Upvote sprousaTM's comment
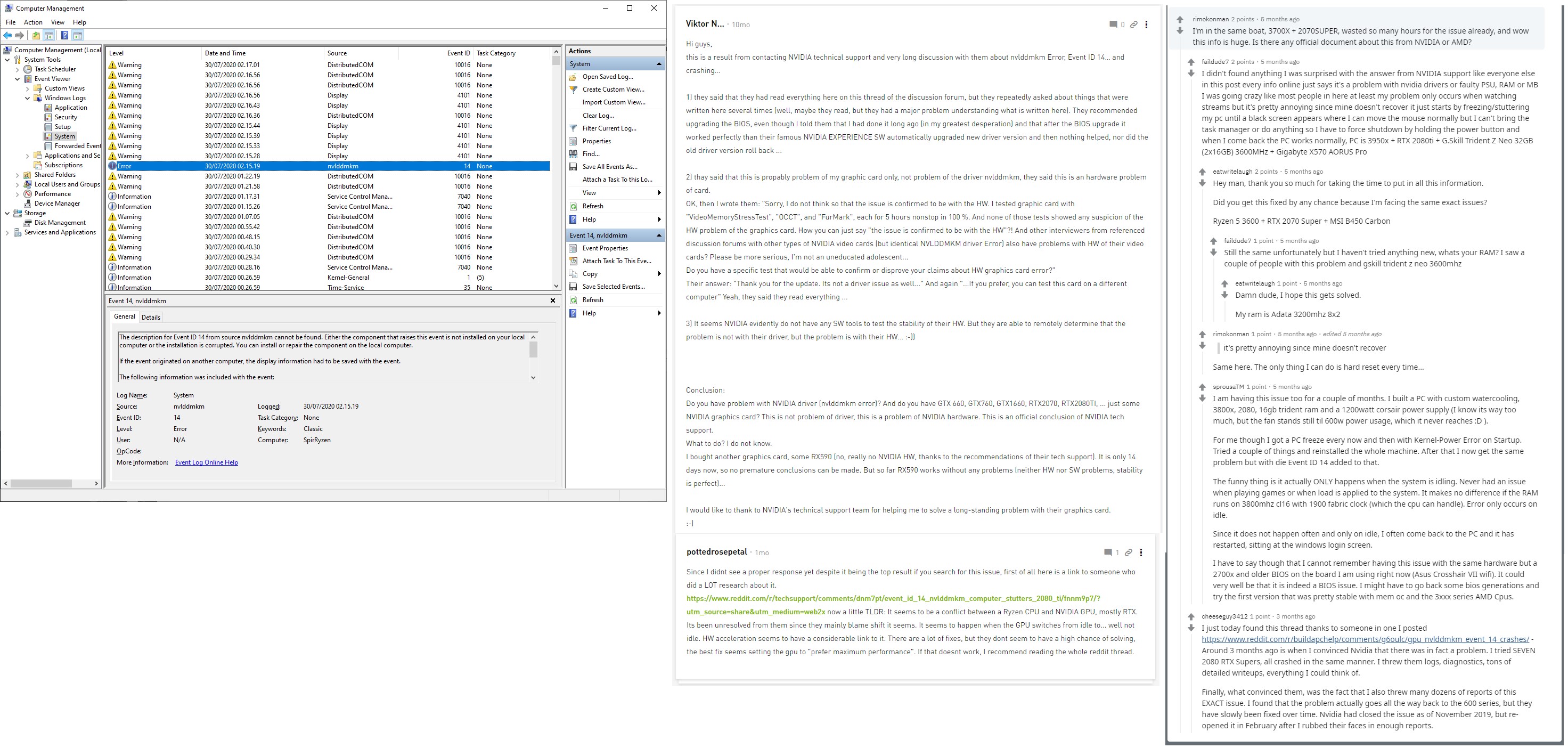The image size is (1568, 748). click(x=1202, y=387)
